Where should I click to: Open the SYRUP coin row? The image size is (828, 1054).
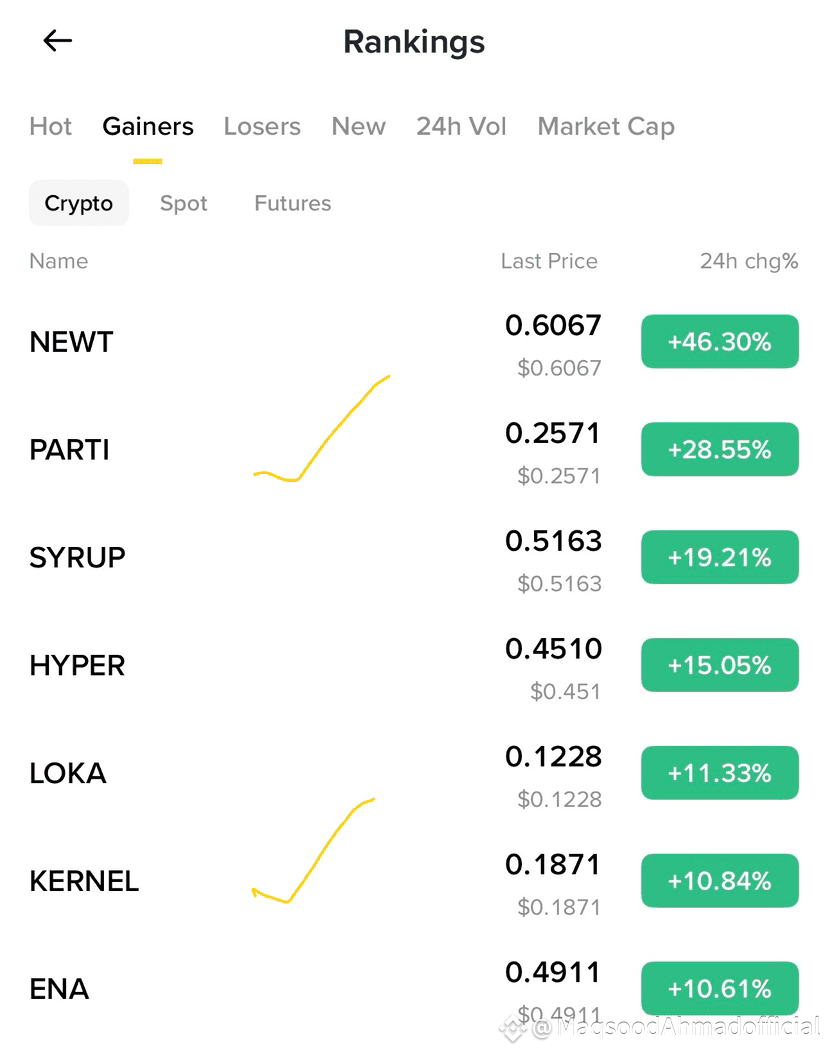(x=414, y=558)
